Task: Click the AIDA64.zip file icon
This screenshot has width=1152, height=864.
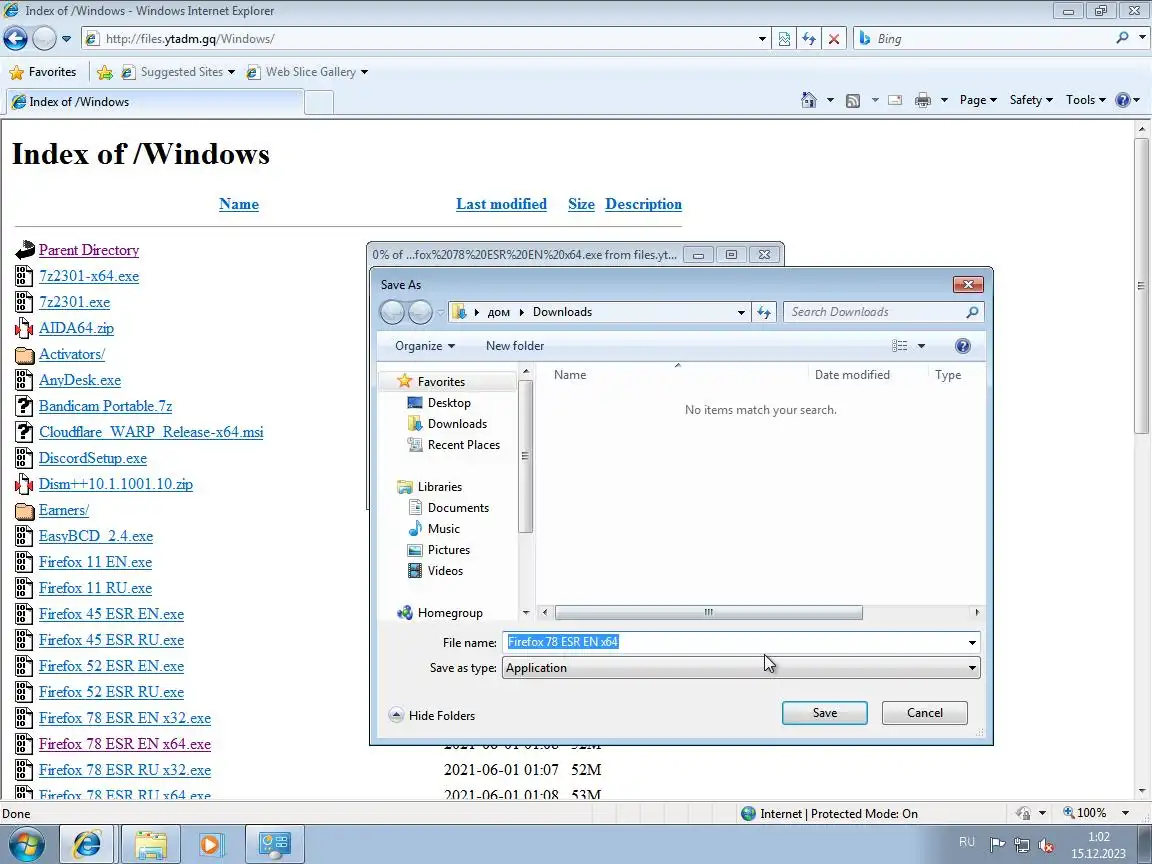Action: click(x=24, y=328)
